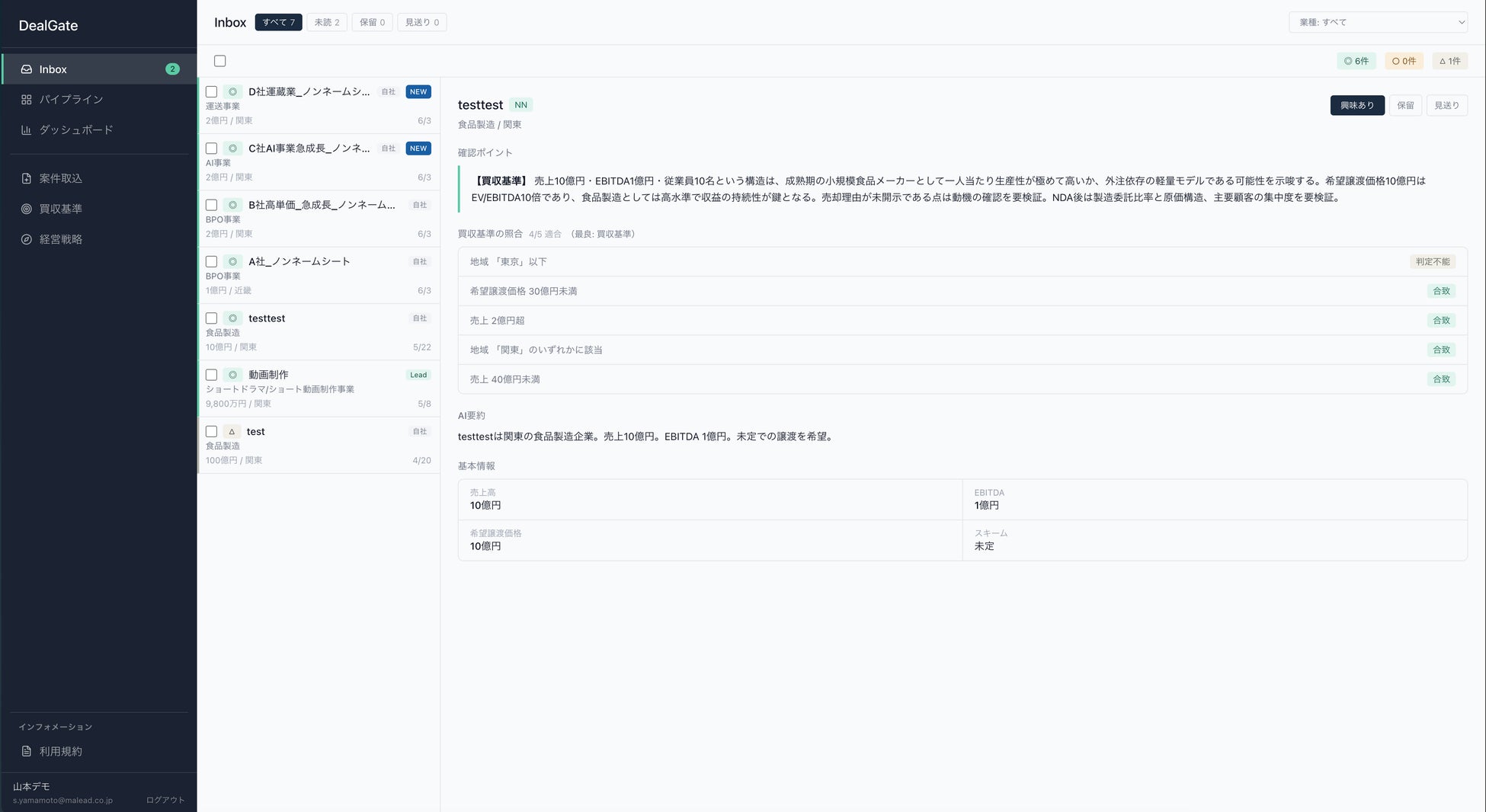Filter by the 6件 match chip
This screenshot has width=1486, height=812.
tap(1356, 61)
